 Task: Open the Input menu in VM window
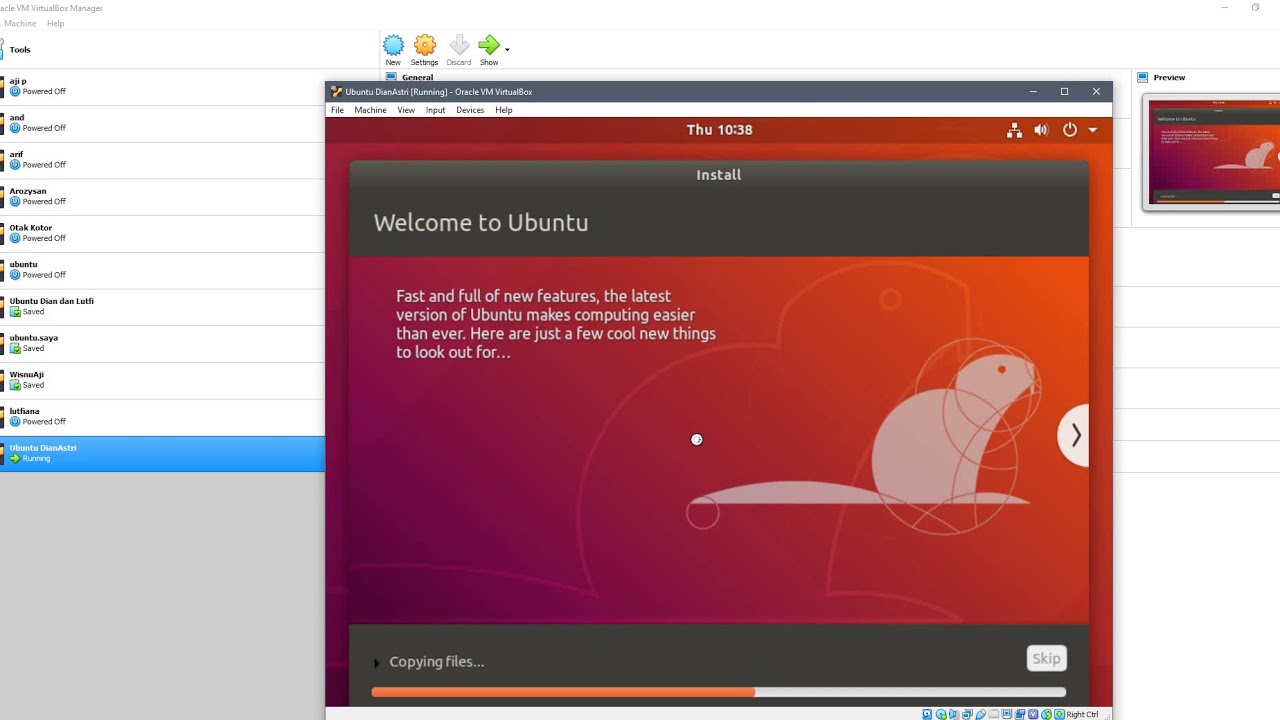point(435,110)
